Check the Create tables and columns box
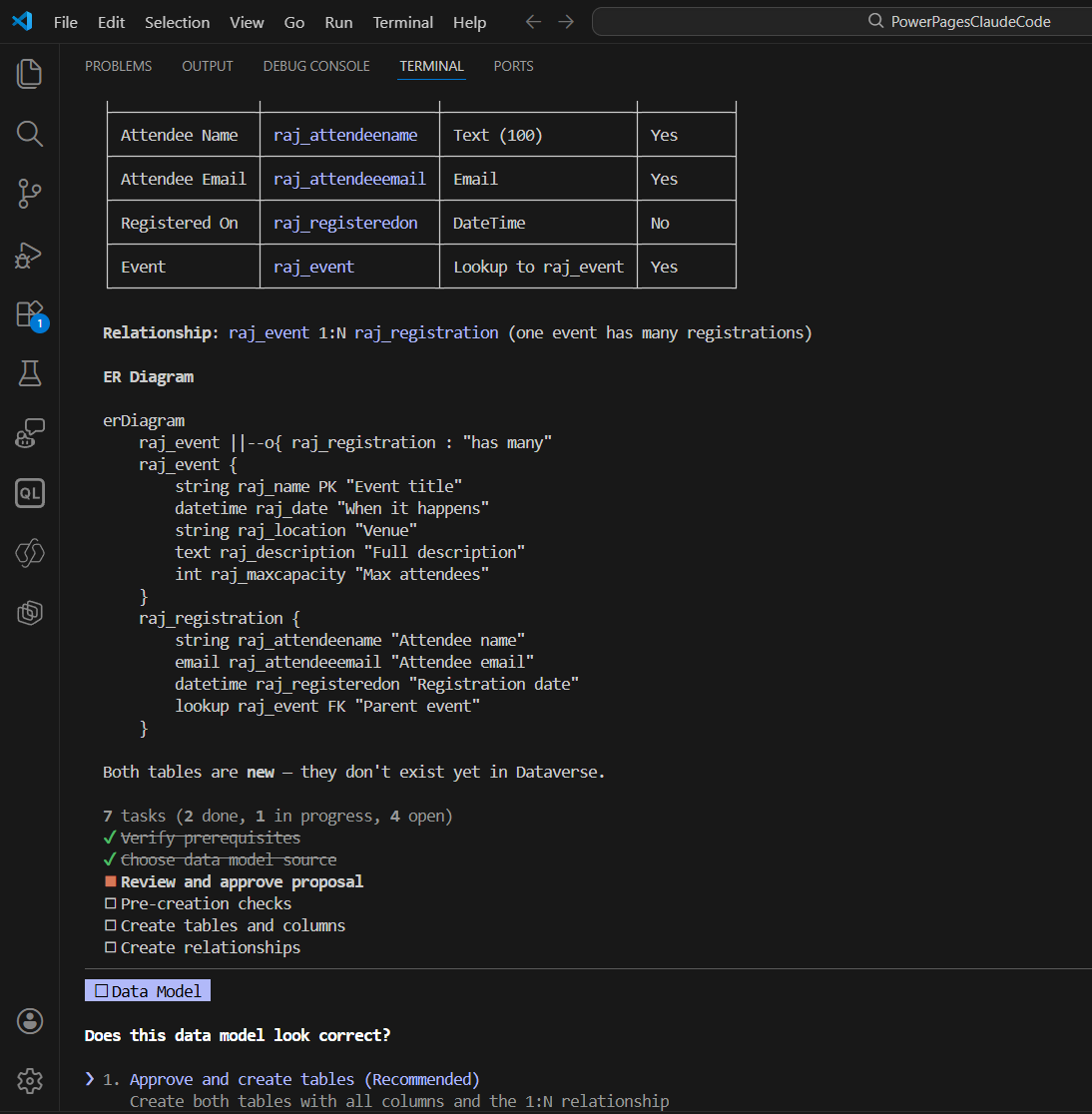1092x1114 pixels. (x=111, y=925)
